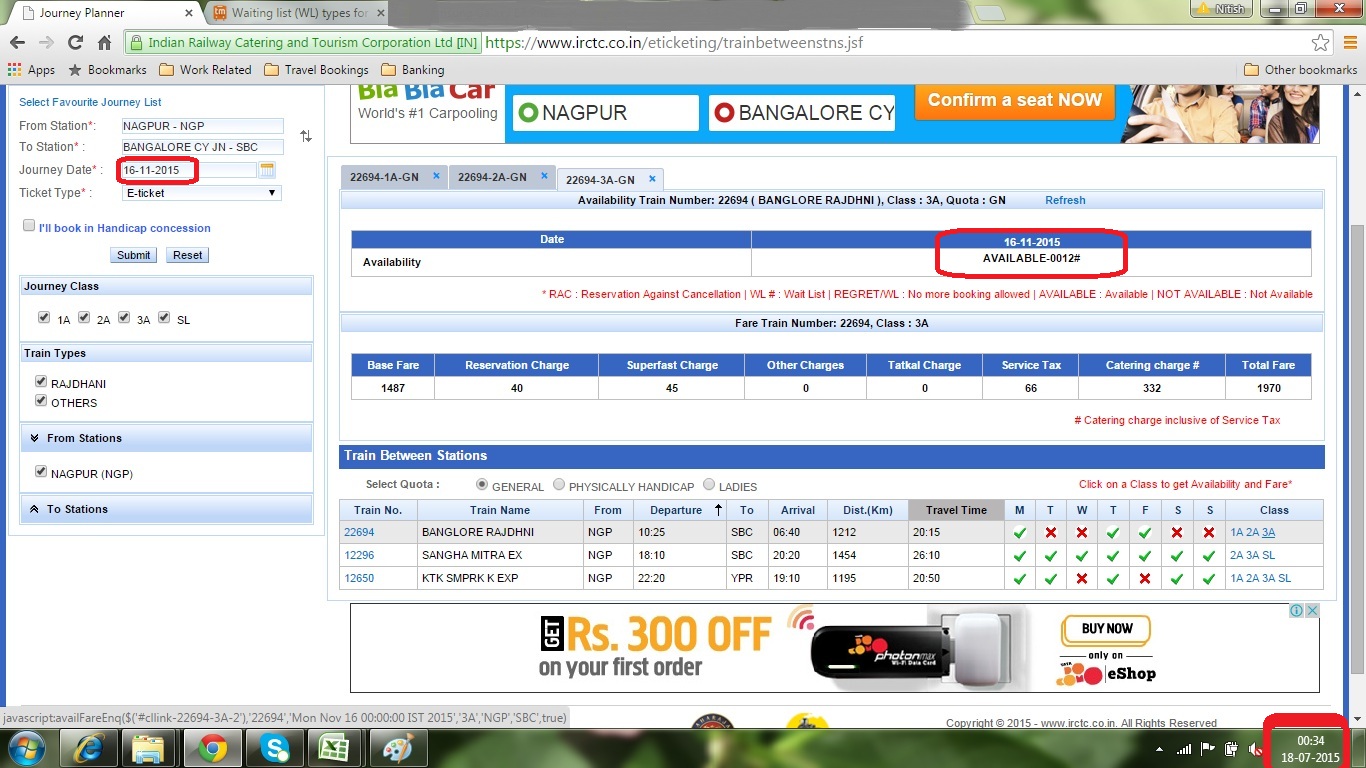The width and height of the screenshot is (1366, 768).
Task: Open the Other bookmarks folder
Action: click(x=1300, y=70)
